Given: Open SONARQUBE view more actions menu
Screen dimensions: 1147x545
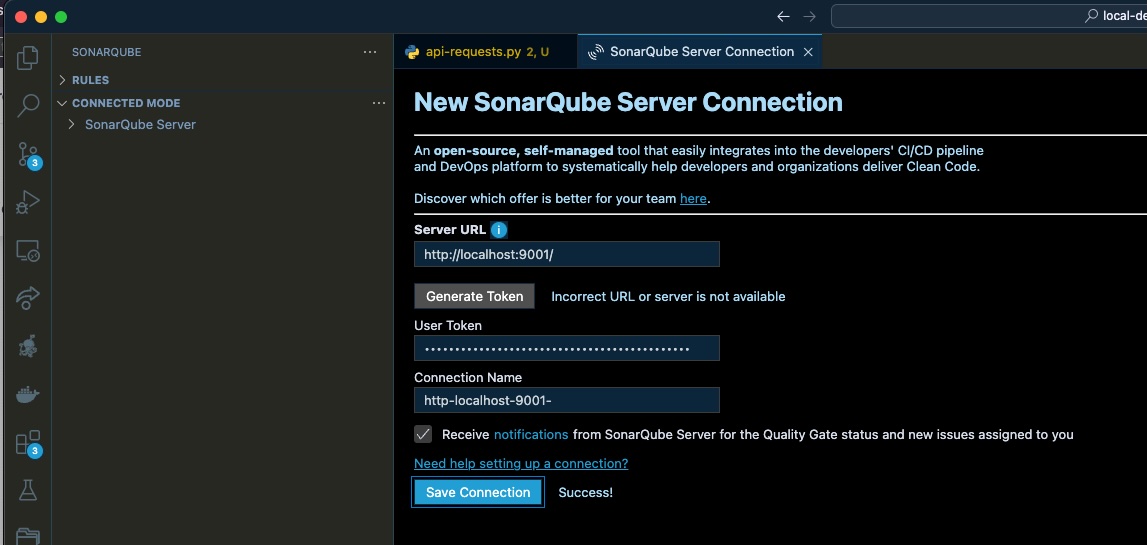Looking at the screenshot, I should [370, 52].
